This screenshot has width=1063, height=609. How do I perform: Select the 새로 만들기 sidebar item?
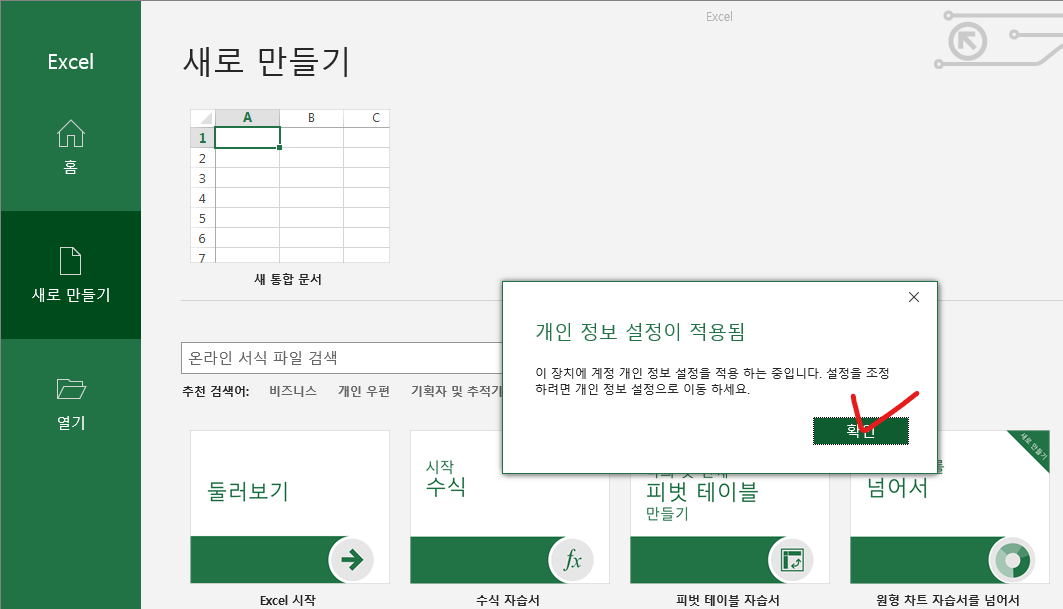coord(71,275)
